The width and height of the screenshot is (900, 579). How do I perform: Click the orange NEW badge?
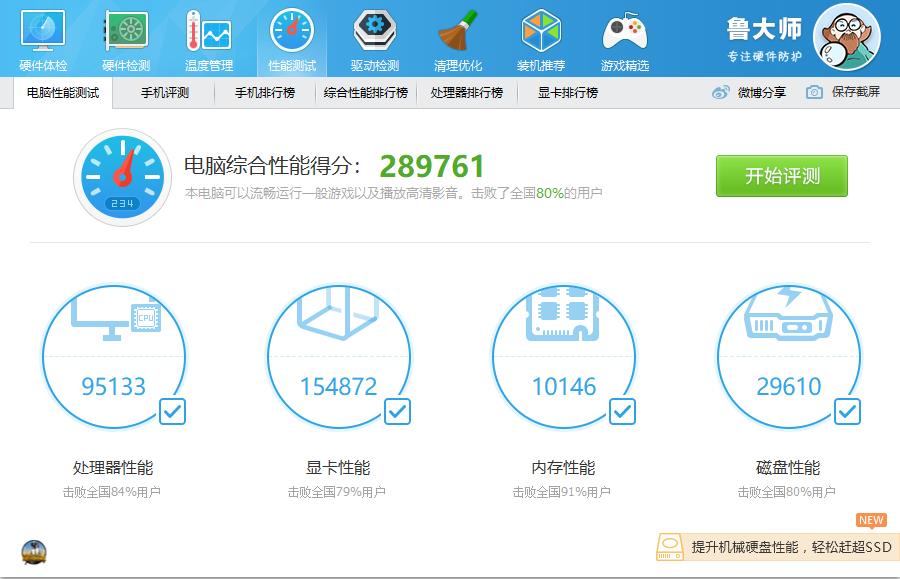(871, 520)
